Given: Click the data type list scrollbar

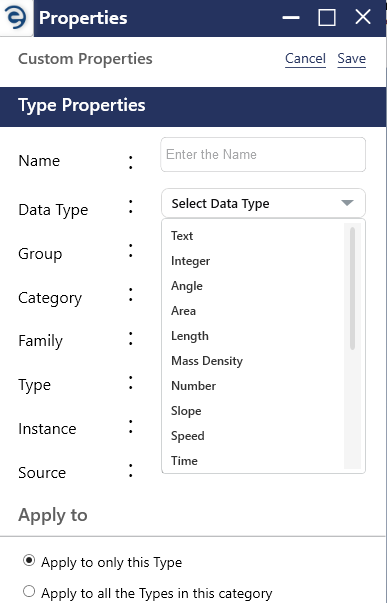Looking at the screenshot, I should (x=352, y=288).
